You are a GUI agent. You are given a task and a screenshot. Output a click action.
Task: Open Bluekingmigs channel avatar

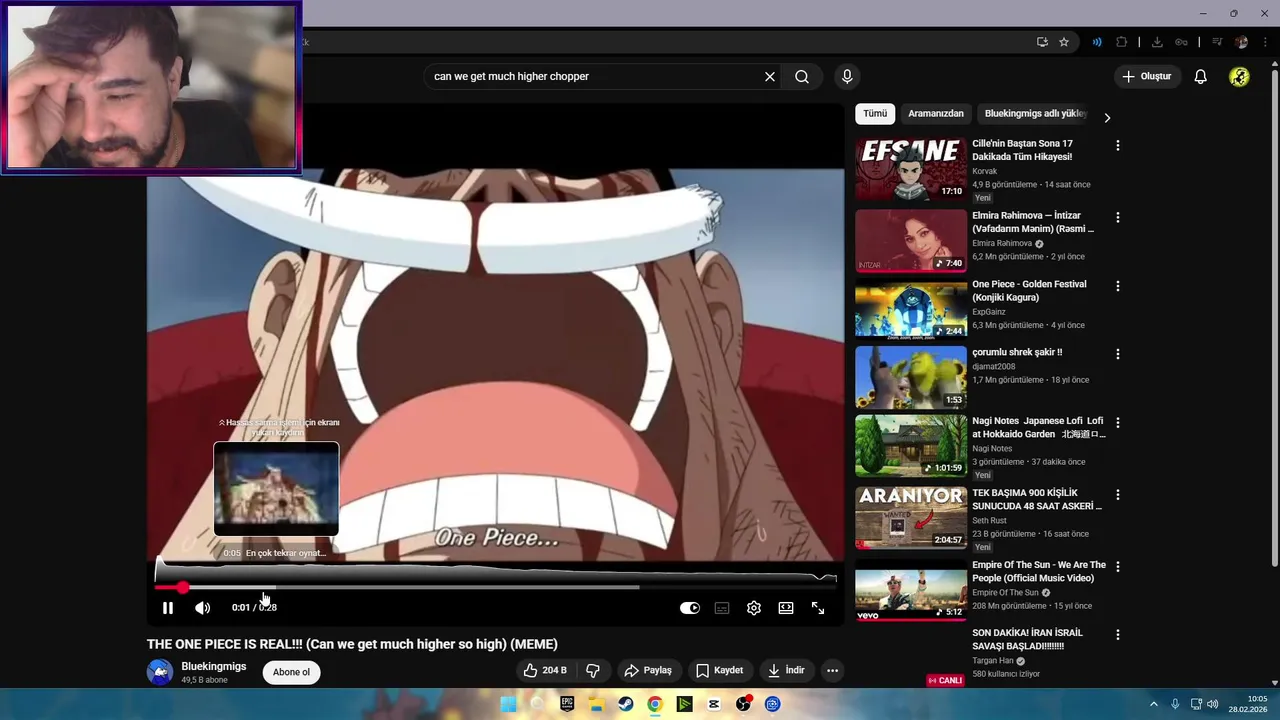(160, 672)
